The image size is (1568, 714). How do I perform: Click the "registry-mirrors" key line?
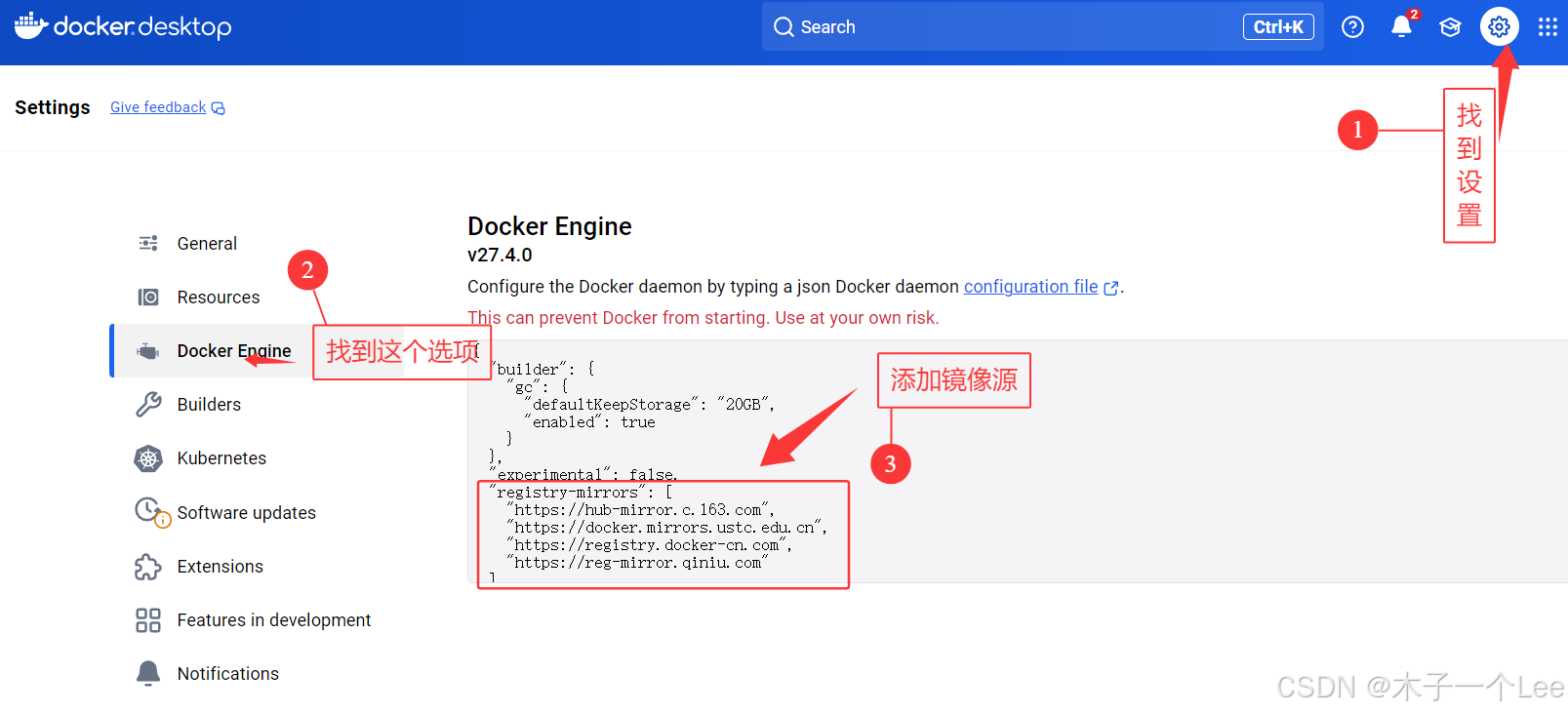click(581, 493)
